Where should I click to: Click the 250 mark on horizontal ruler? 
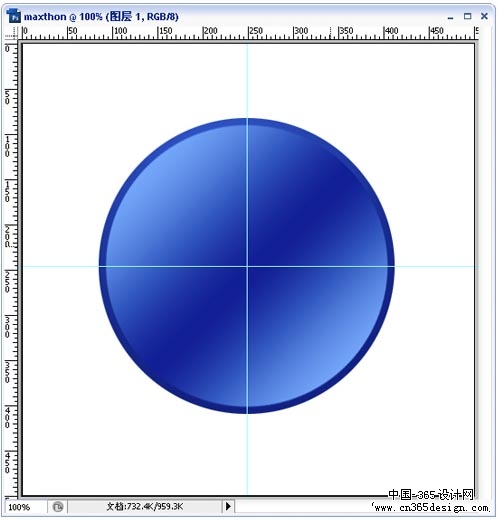tap(256, 31)
